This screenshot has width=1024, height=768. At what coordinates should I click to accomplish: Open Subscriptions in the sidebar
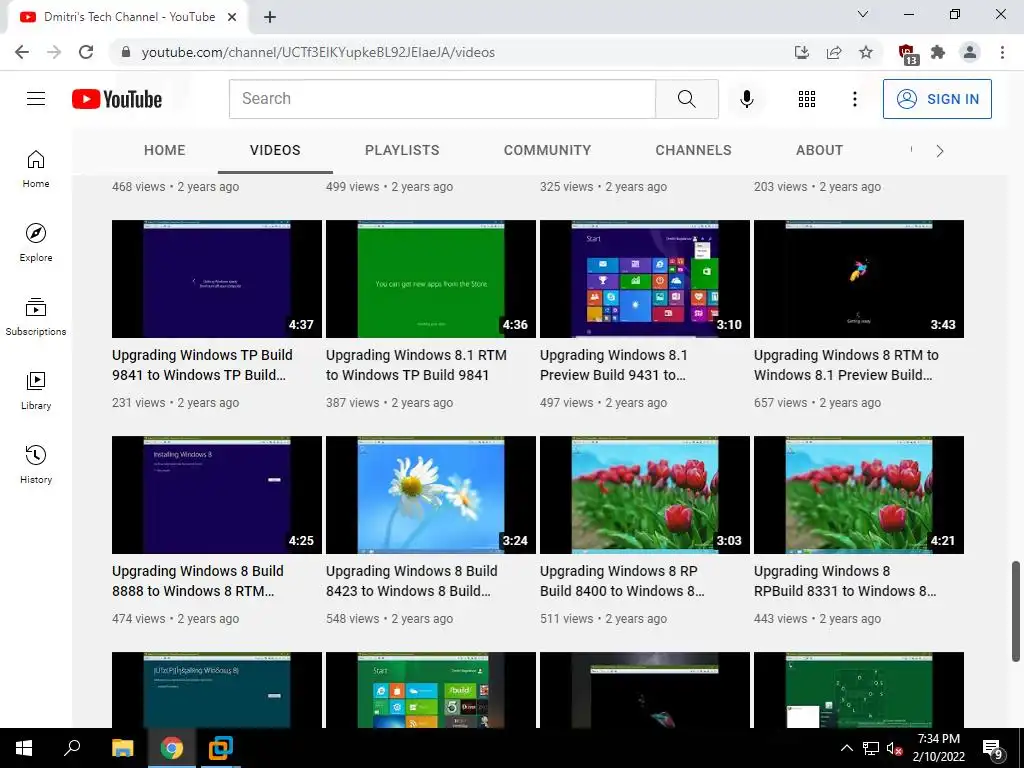[x=36, y=317]
